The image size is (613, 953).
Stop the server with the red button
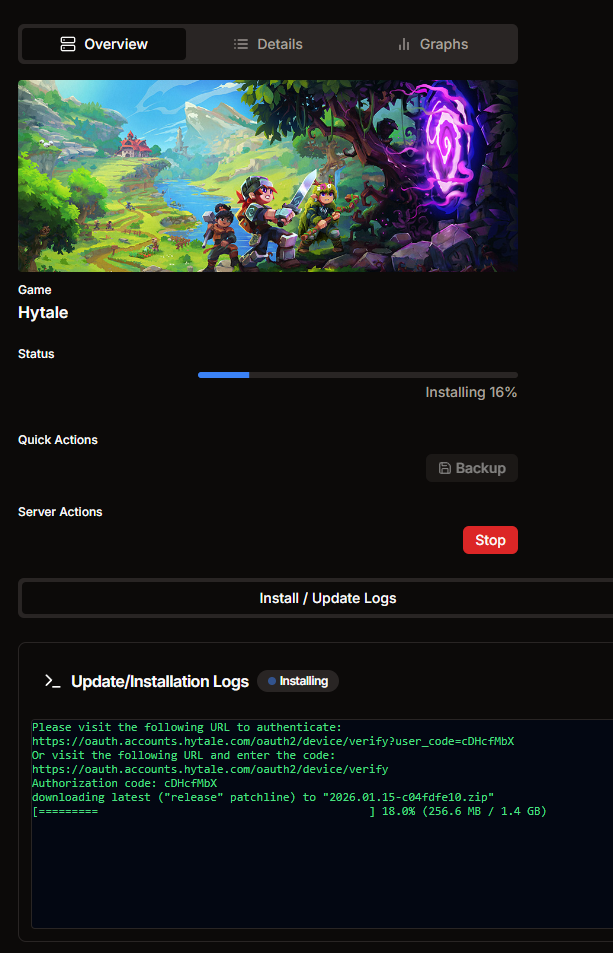click(x=490, y=540)
